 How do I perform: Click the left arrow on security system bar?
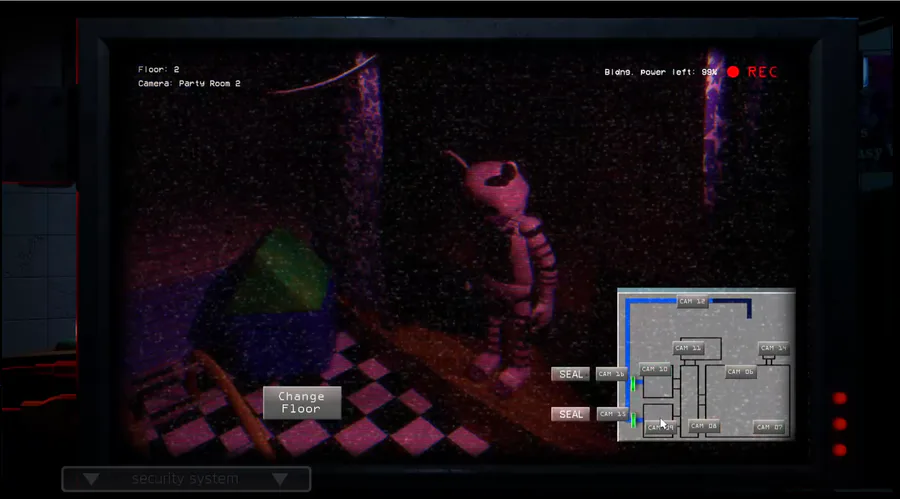[x=91, y=479]
